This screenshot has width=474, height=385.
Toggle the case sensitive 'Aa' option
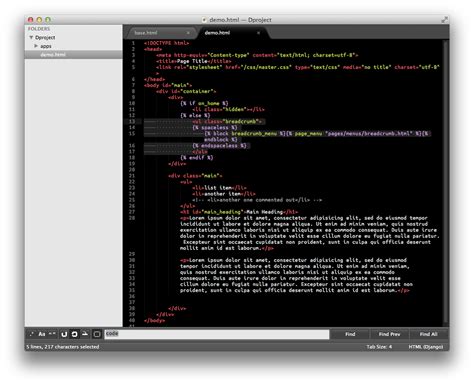pos(42,334)
